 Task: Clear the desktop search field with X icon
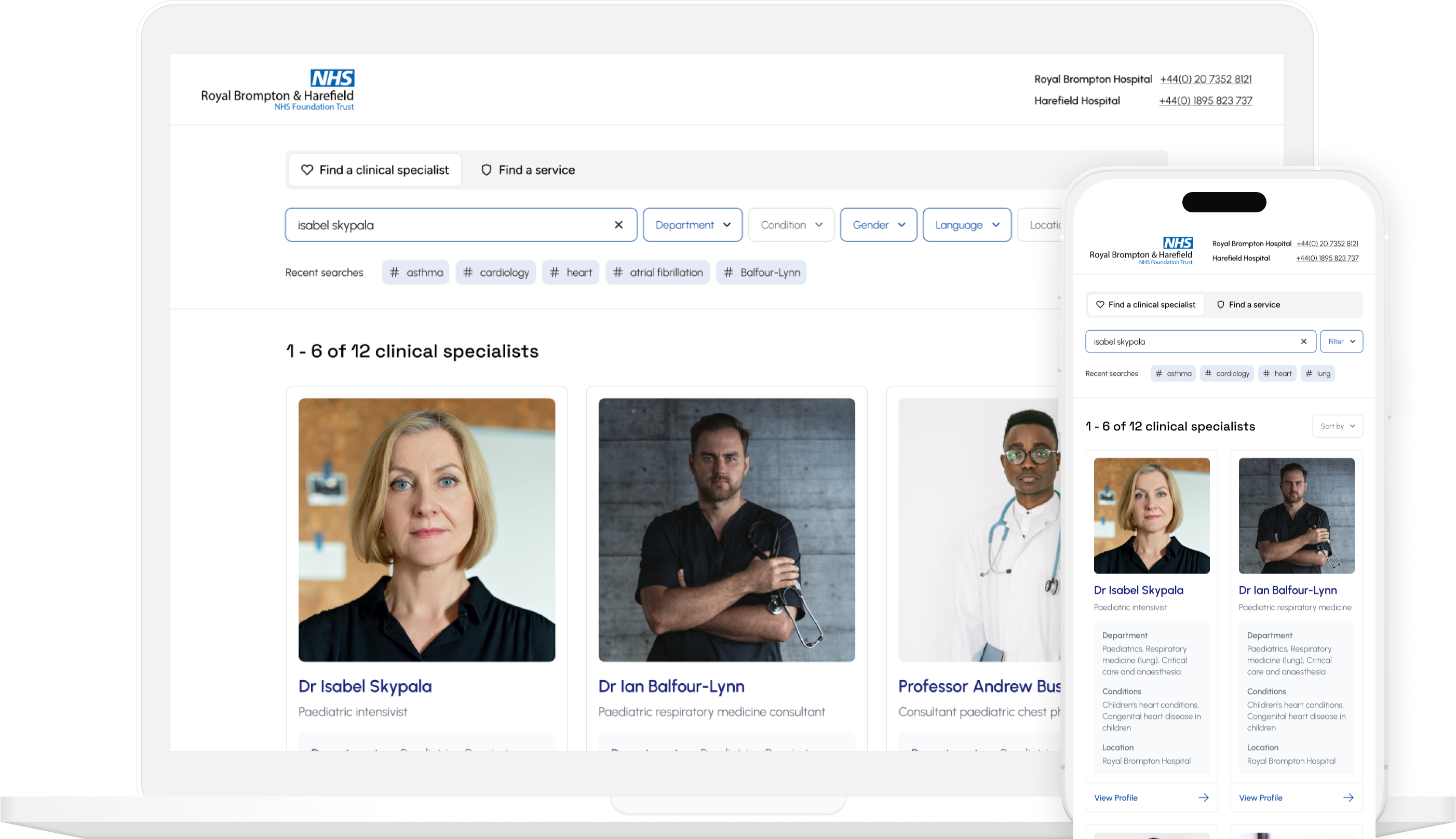pyautogui.click(x=618, y=225)
